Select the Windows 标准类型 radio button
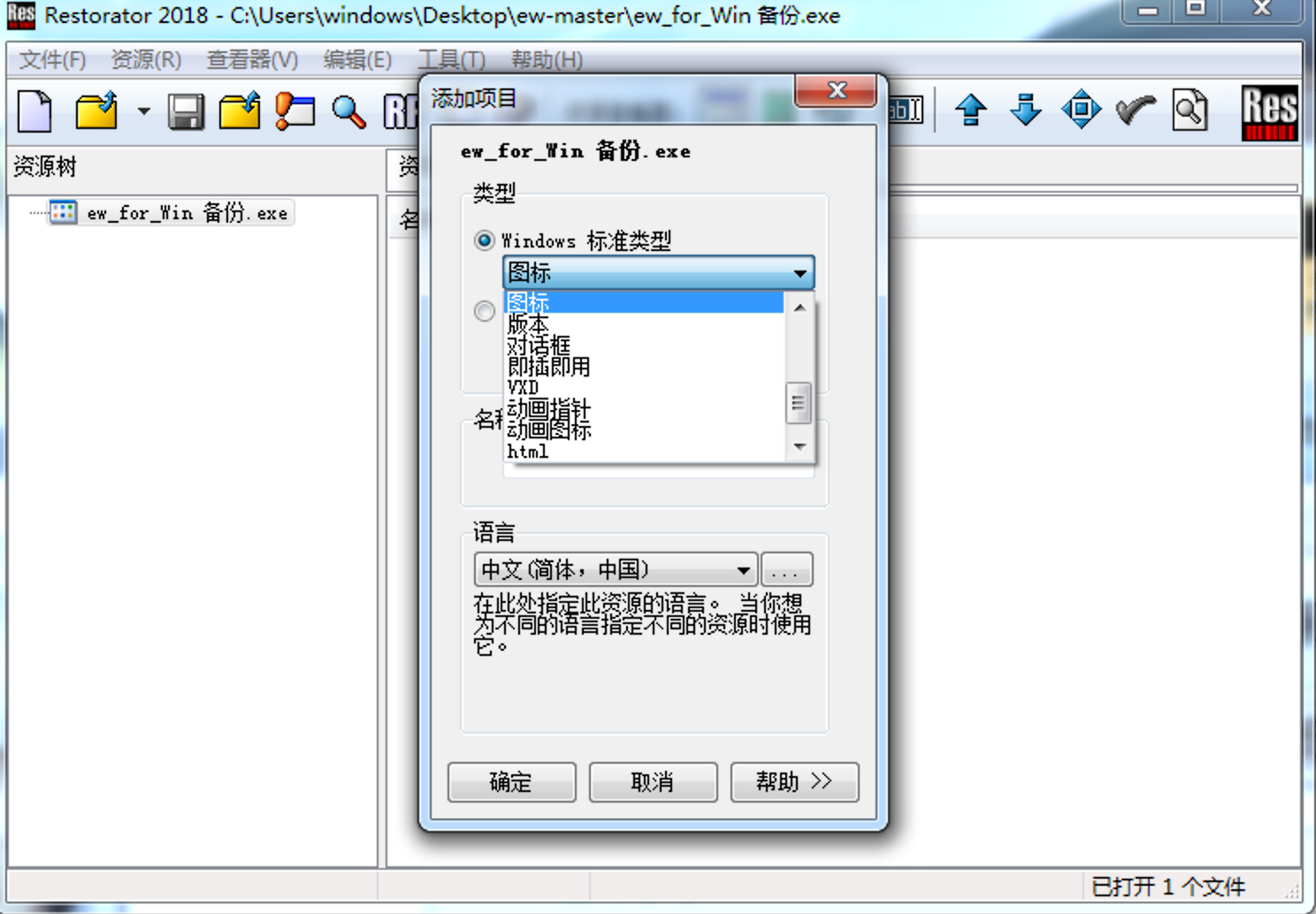Screen dimensions: 1316x914 point(484,240)
